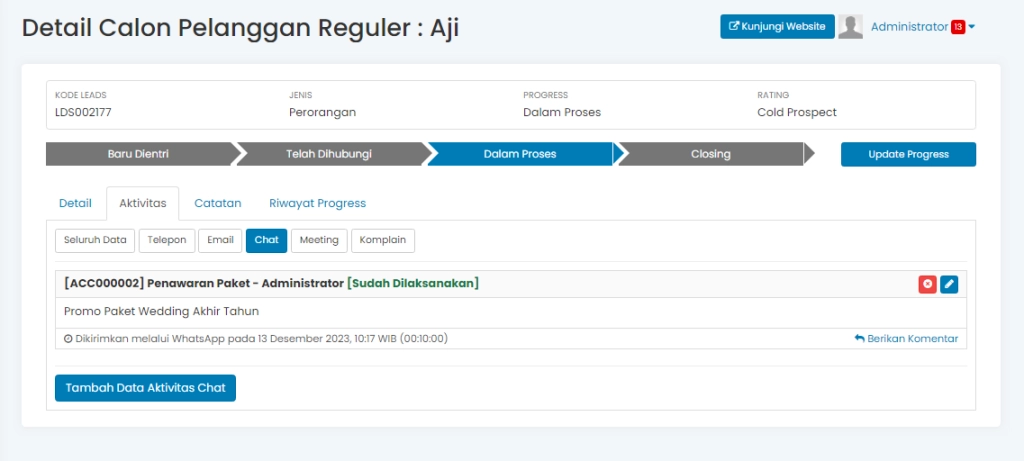Click the Telah Dihubungi progress step
The width and height of the screenshot is (1024, 461).
click(x=331, y=154)
